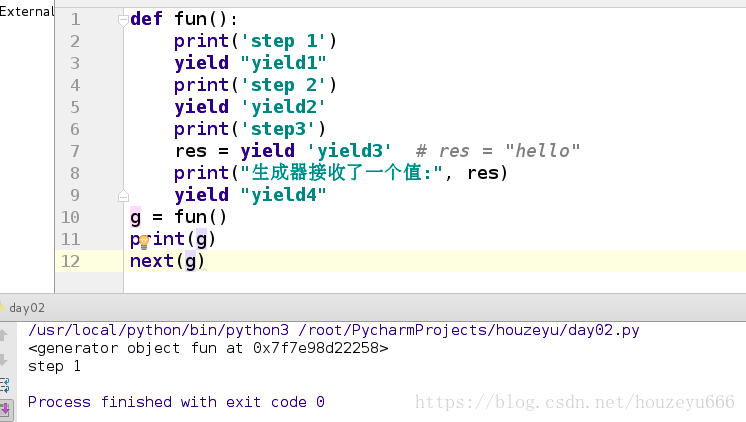Click gutter line number 5
The width and height of the screenshot is (746, 422).
coord(75,107)
